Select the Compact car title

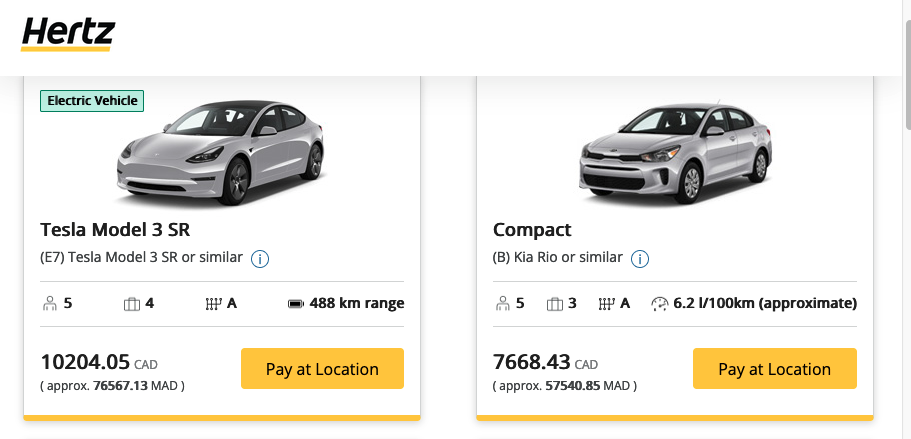tap(532, 230)
